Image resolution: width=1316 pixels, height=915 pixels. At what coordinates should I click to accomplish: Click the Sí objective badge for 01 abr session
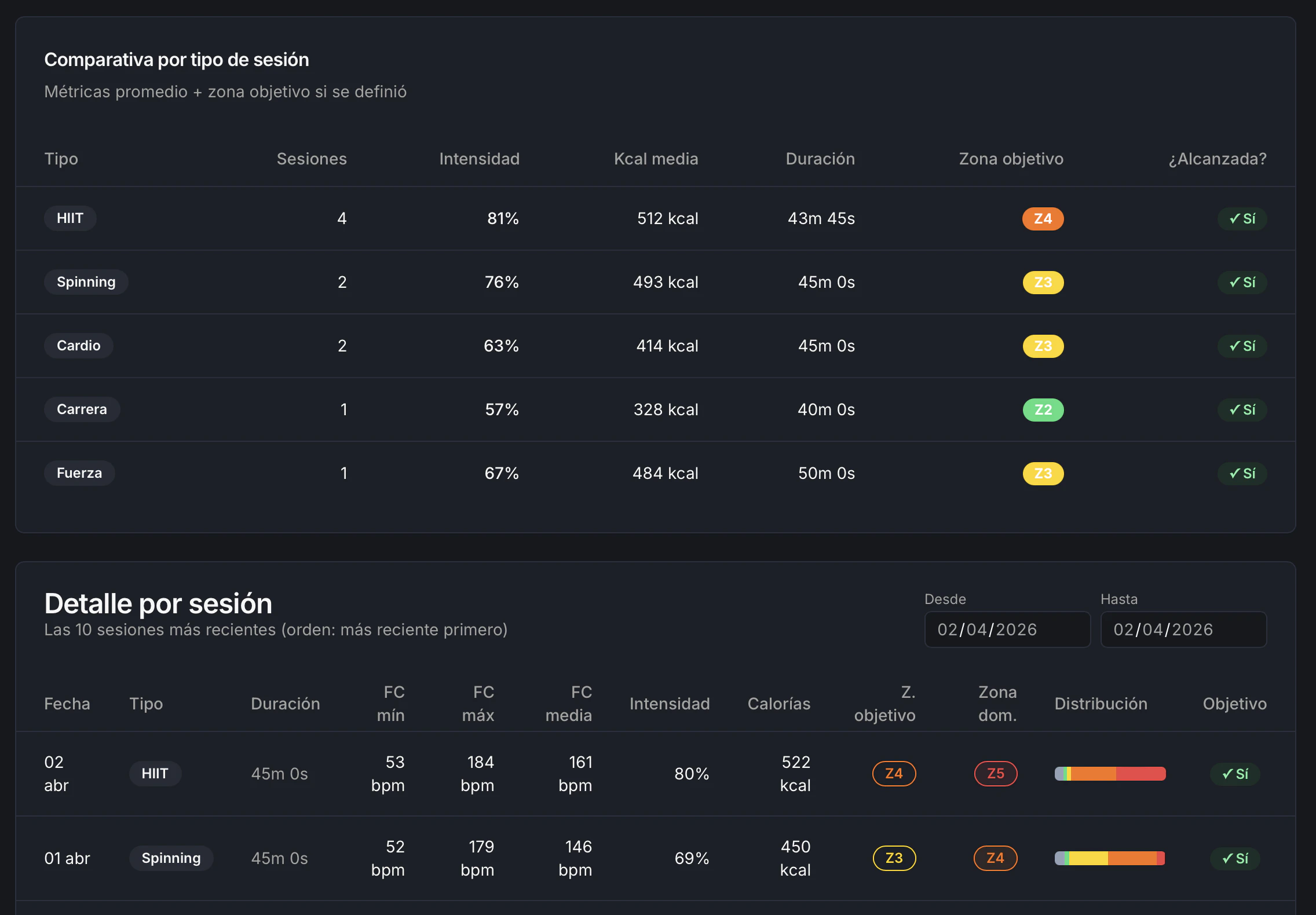pyautogui.click(x=1234, y=858)
